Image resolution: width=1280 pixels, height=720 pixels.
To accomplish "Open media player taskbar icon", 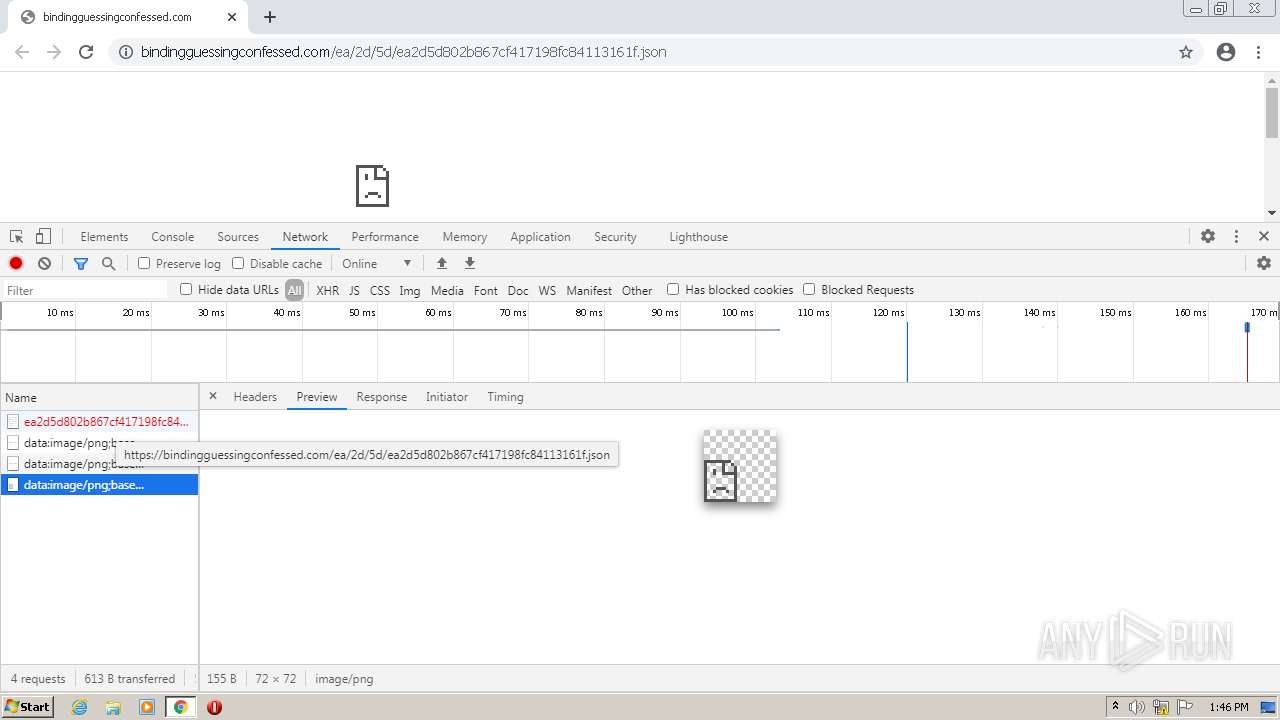I will pyautogui.click(x=147, y=707).
